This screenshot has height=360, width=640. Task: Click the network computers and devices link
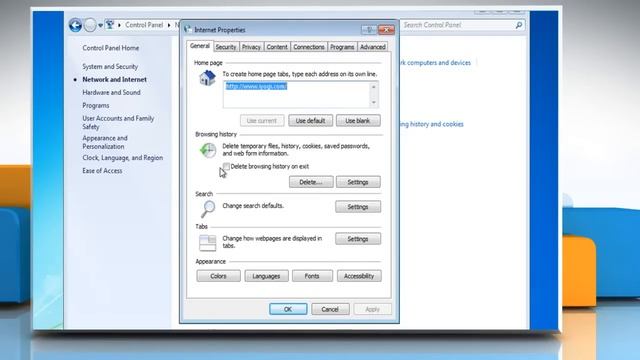pos(435,63)
